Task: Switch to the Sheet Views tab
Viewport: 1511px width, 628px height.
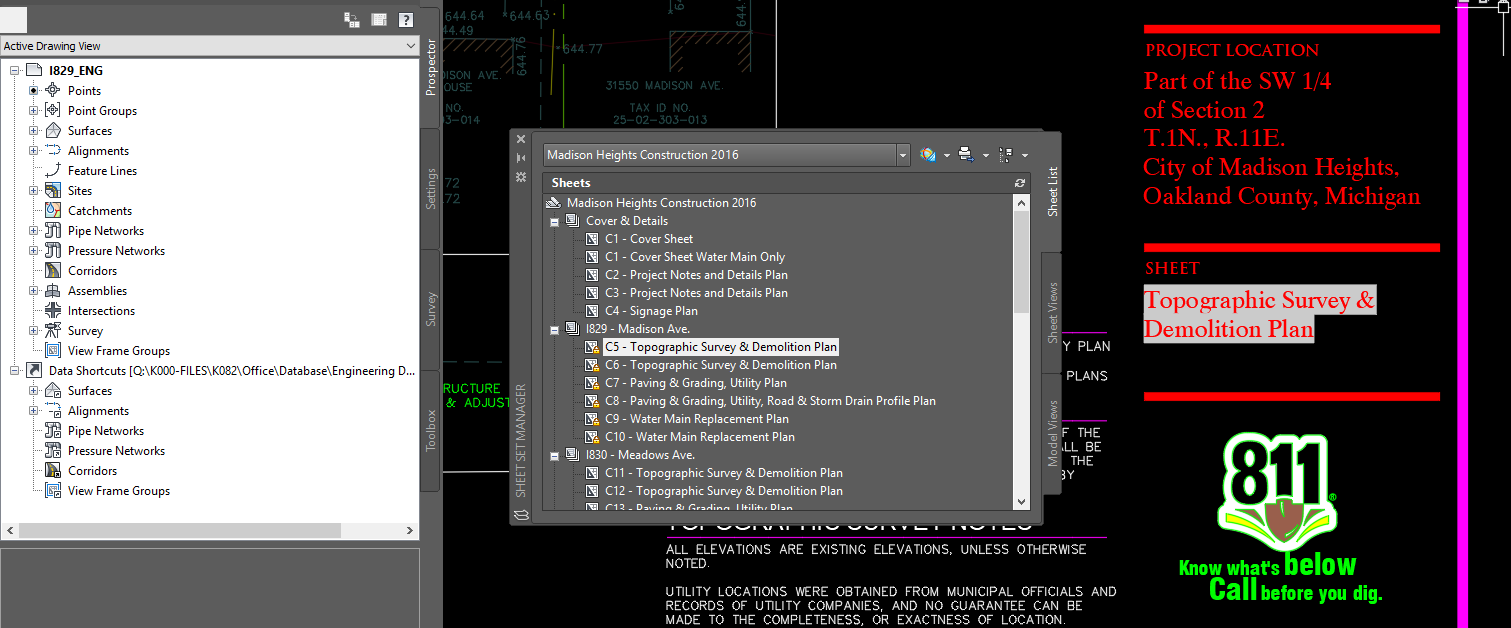Action: (1052, 312)
